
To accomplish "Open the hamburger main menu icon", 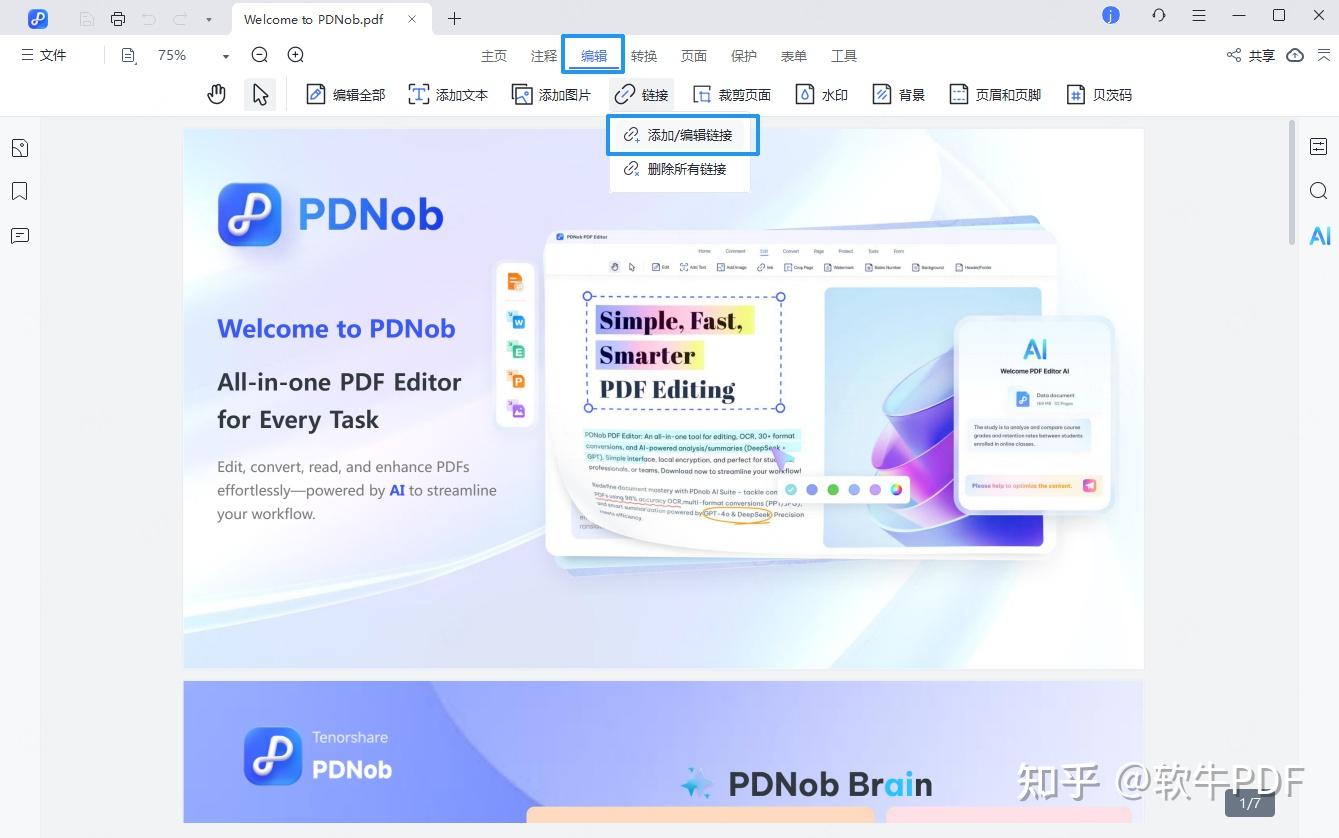I will pos(1199,16).
